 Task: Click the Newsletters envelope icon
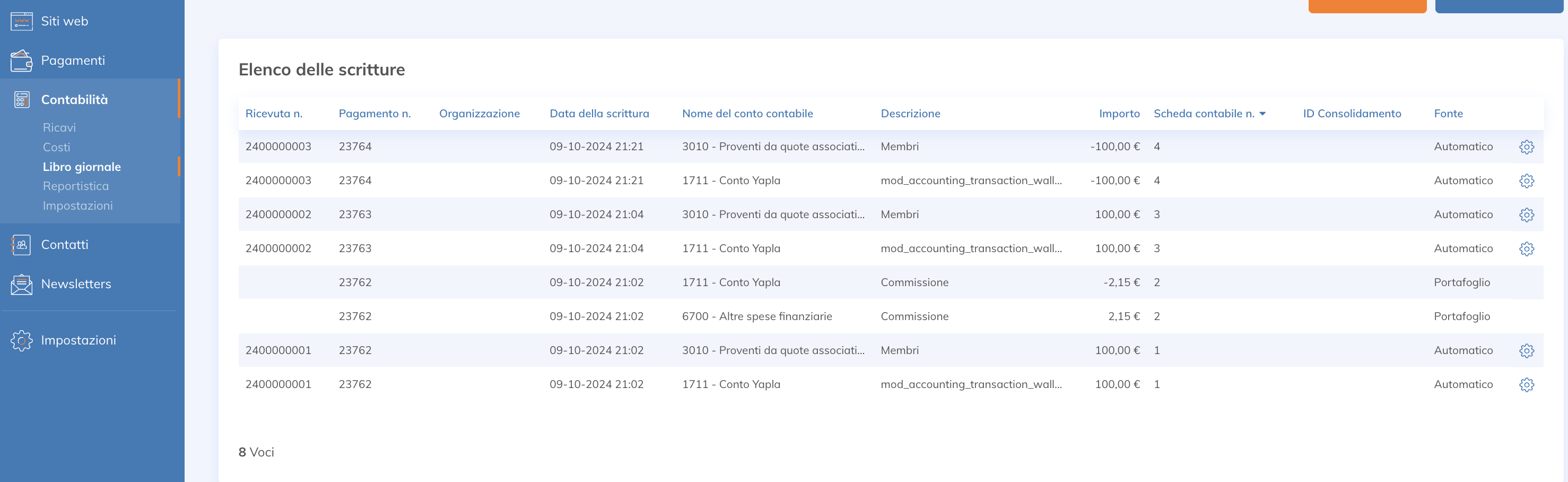coord(21,283)
